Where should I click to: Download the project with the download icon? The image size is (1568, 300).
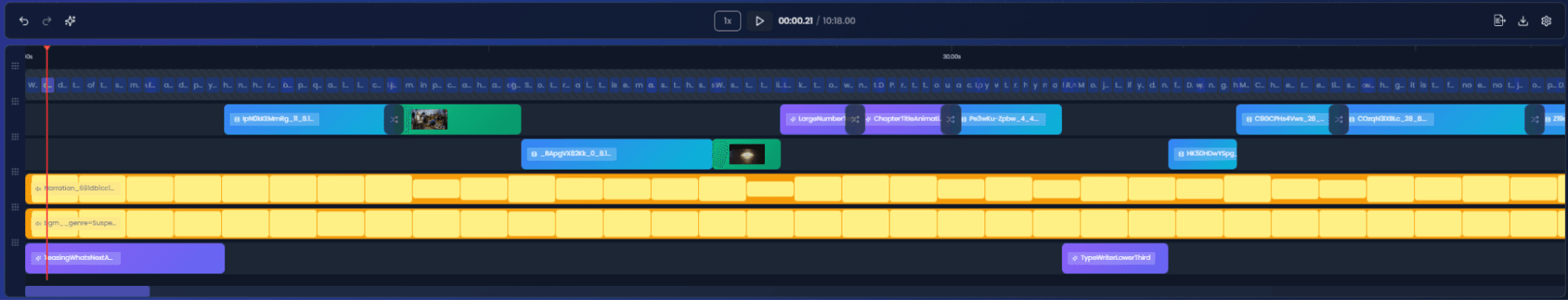coord(1523,21)
